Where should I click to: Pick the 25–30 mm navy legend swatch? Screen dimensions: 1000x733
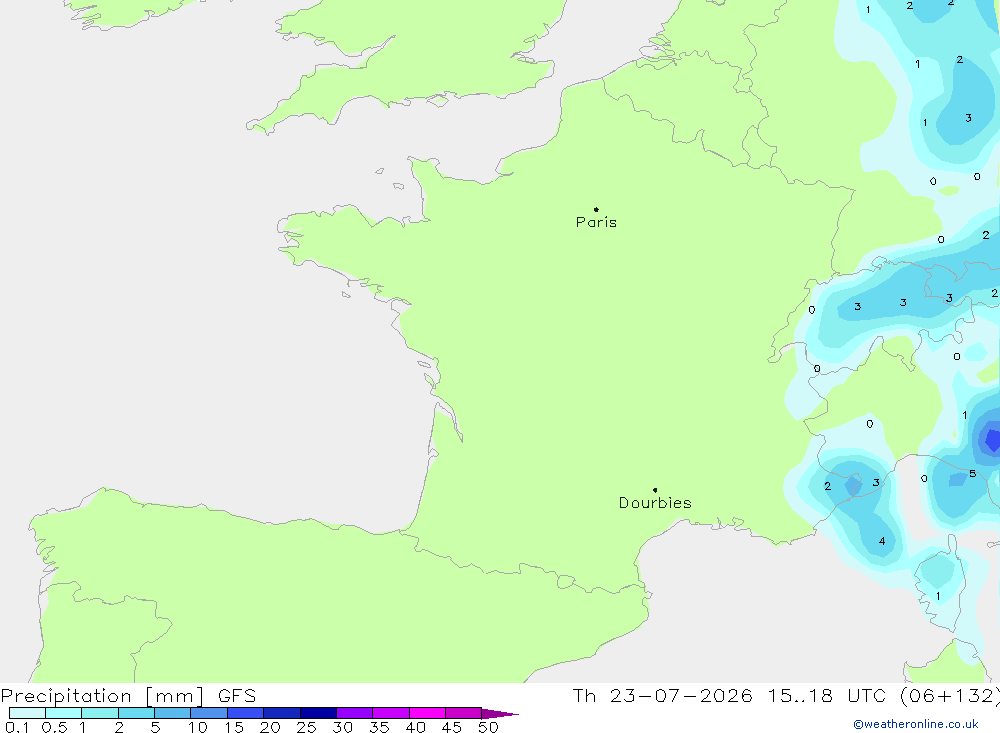click(318, 713)
